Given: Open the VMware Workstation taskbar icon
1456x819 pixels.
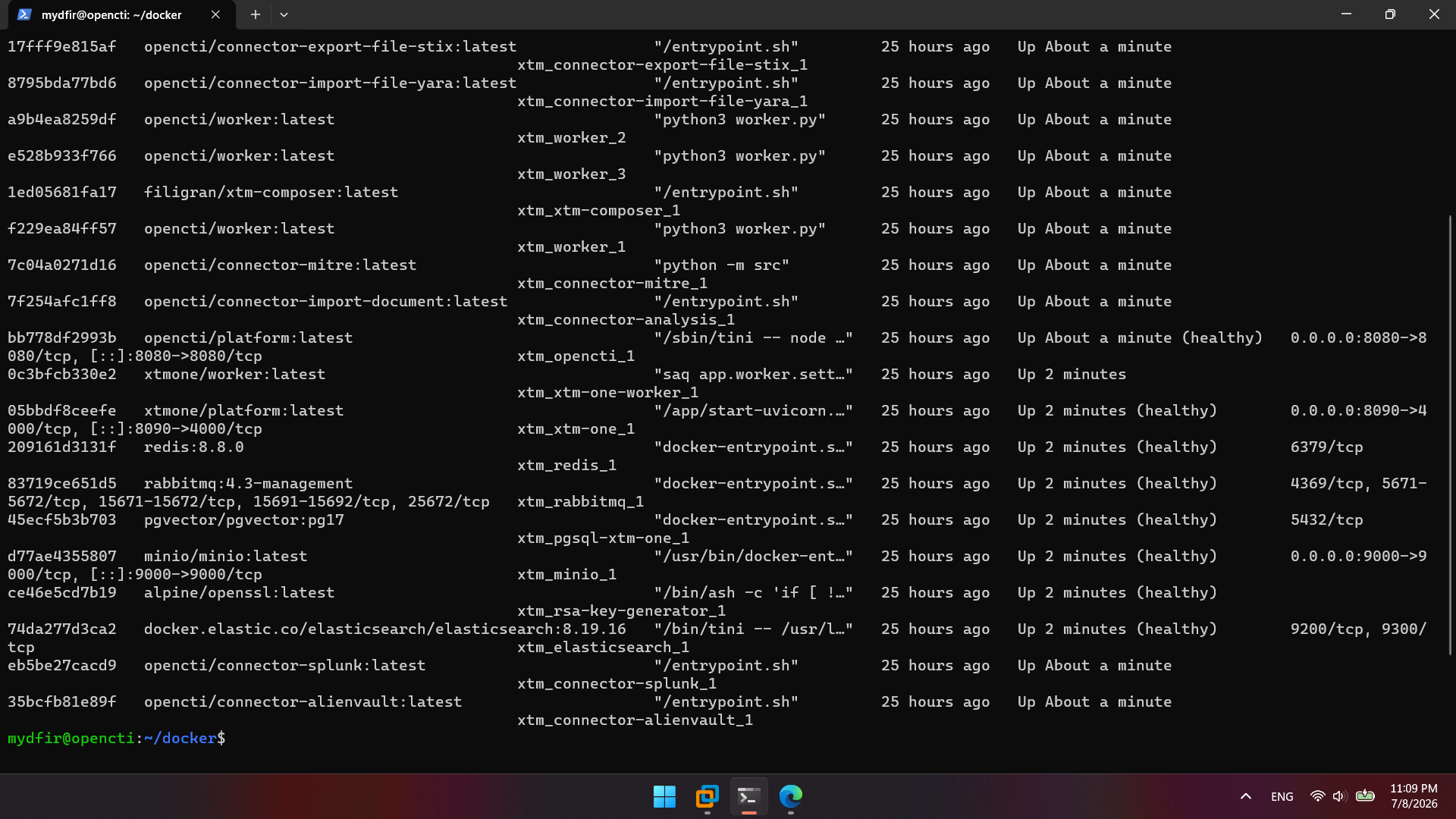Looking at the screenshot, I should pyautogui.click(x=707, y=796).
